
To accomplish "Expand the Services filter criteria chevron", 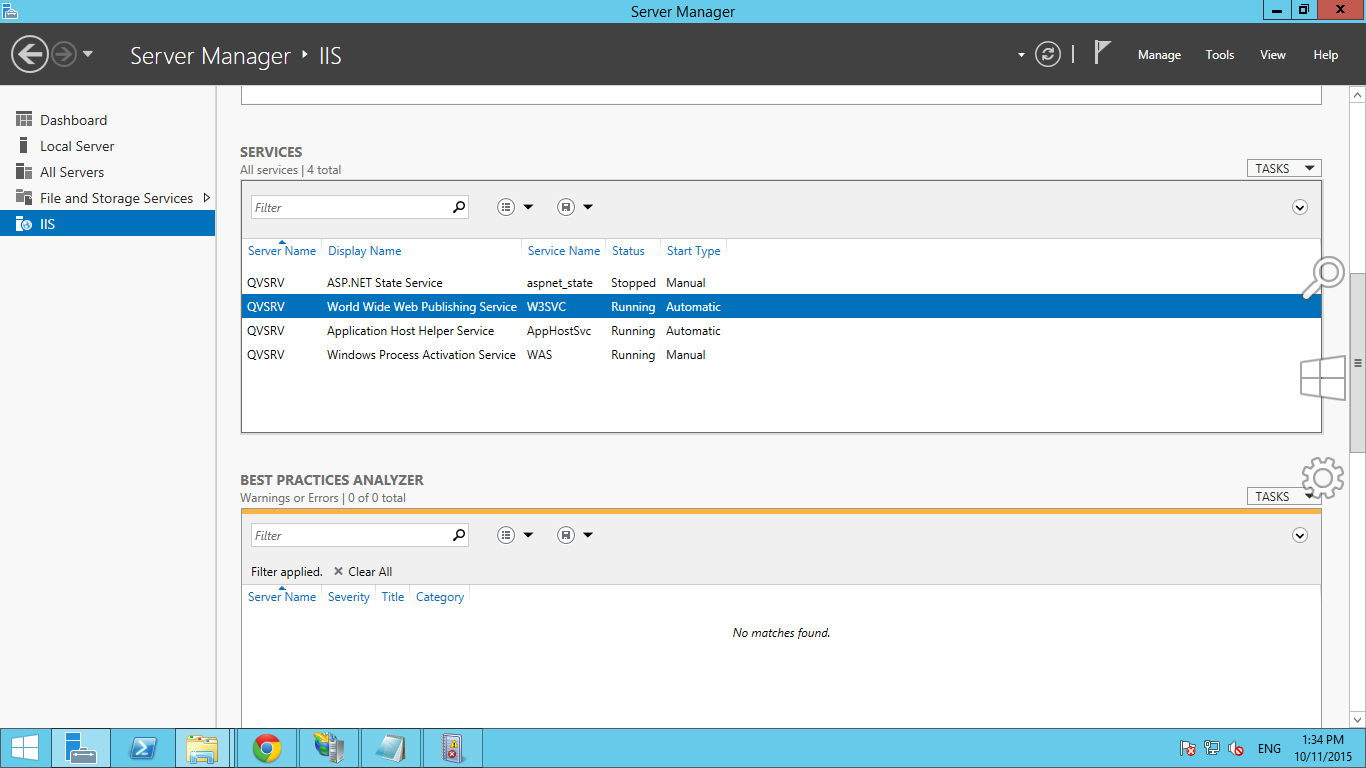I will [1300, 207].
